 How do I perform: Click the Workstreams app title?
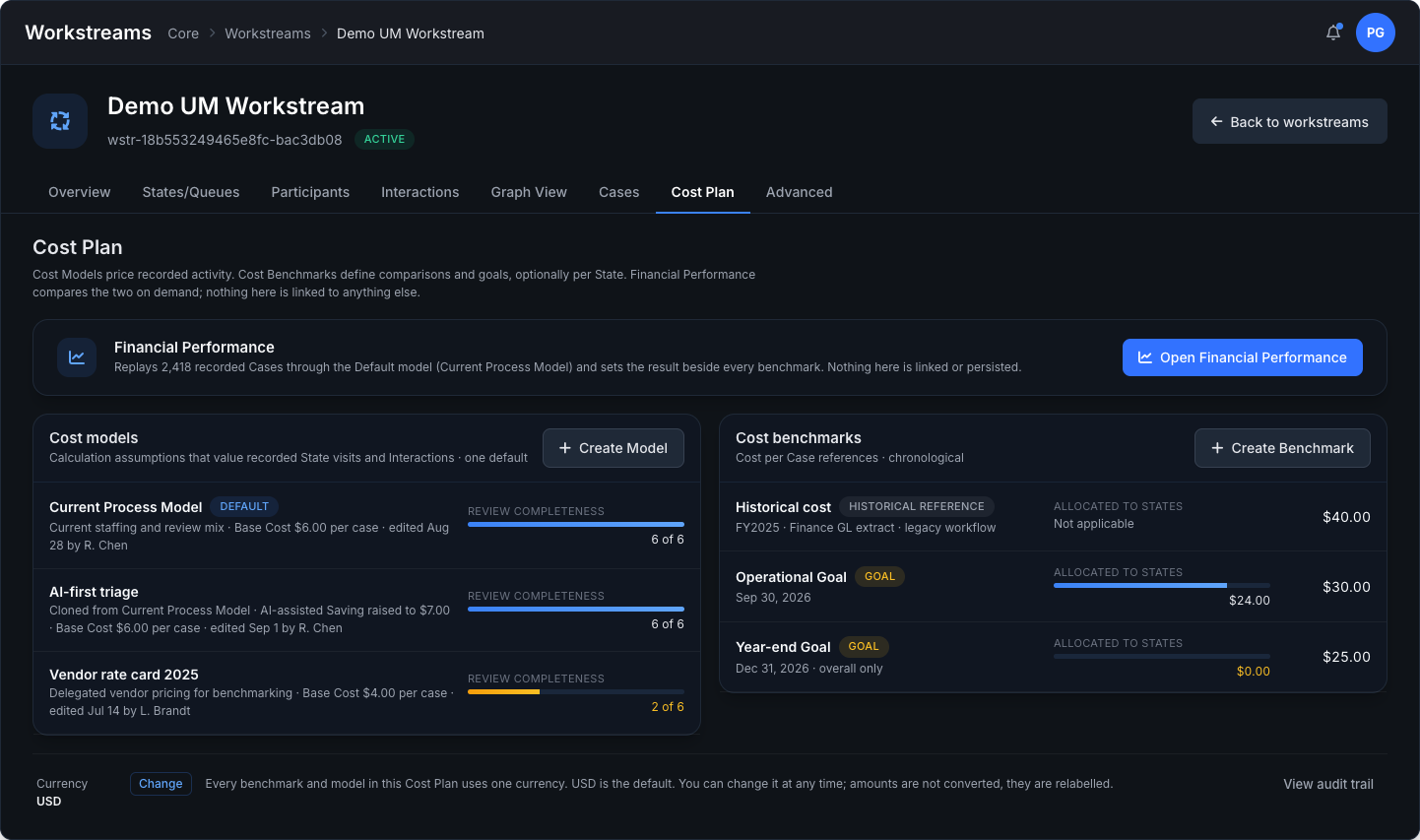[88, 32]
